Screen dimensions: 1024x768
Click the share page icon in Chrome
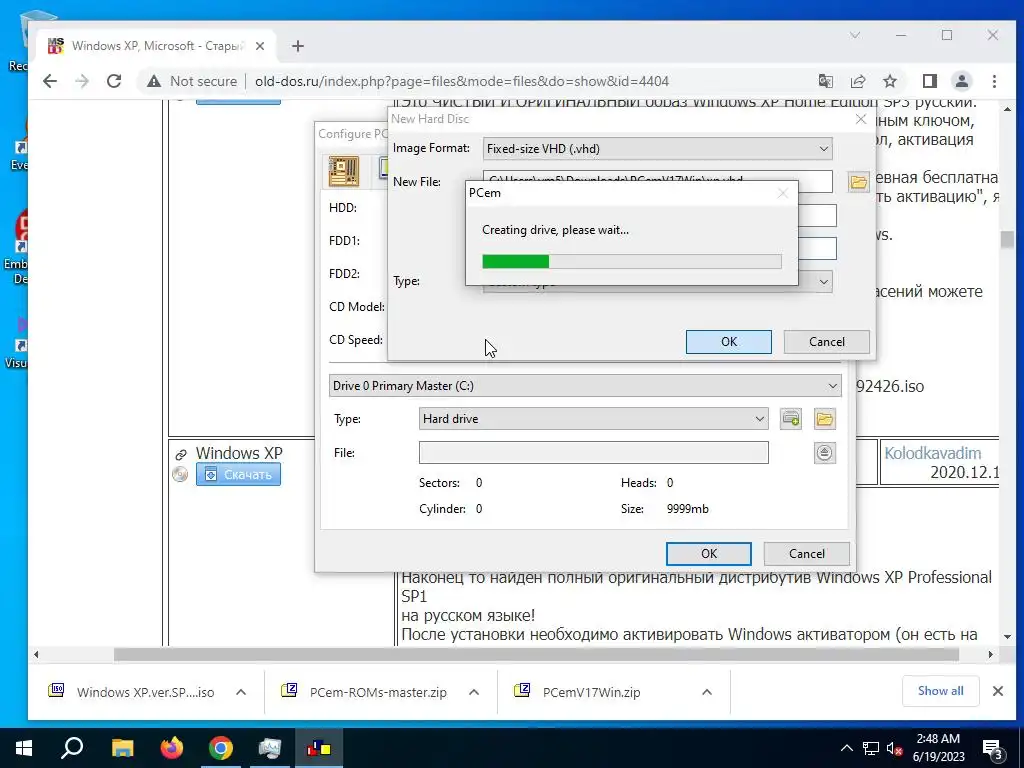point(857,81)
